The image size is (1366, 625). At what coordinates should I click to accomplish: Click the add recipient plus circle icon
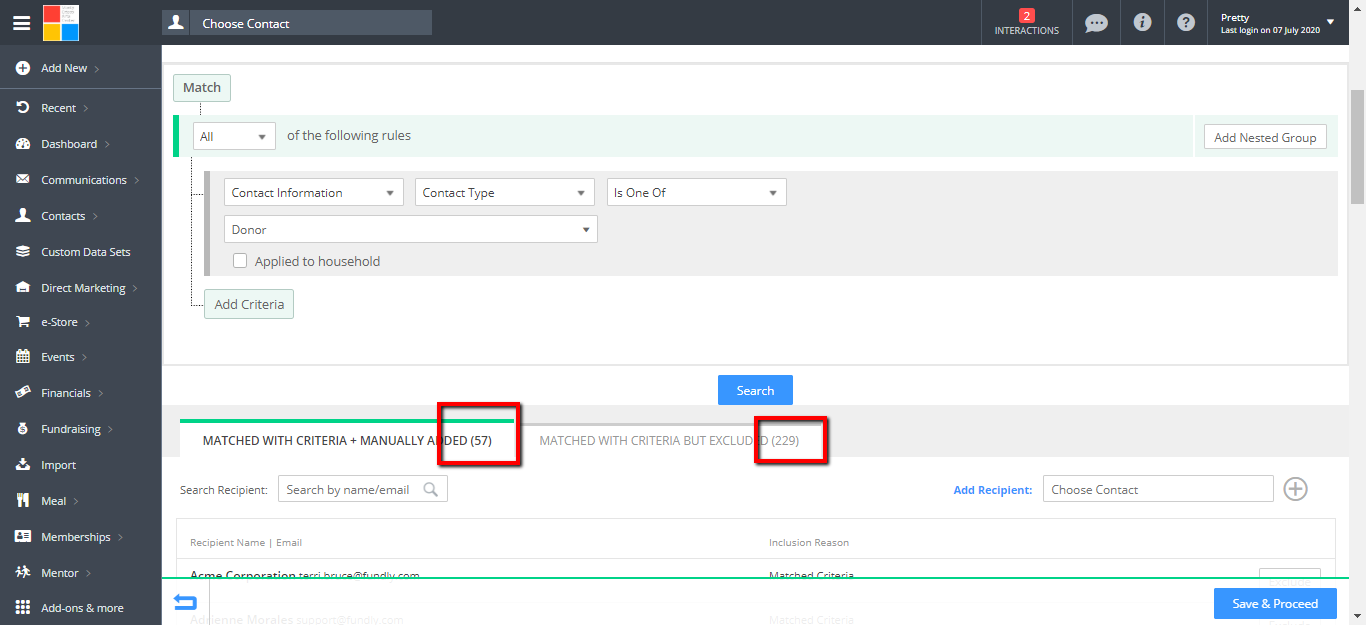pyautogui.click(x=1295, y=489)
